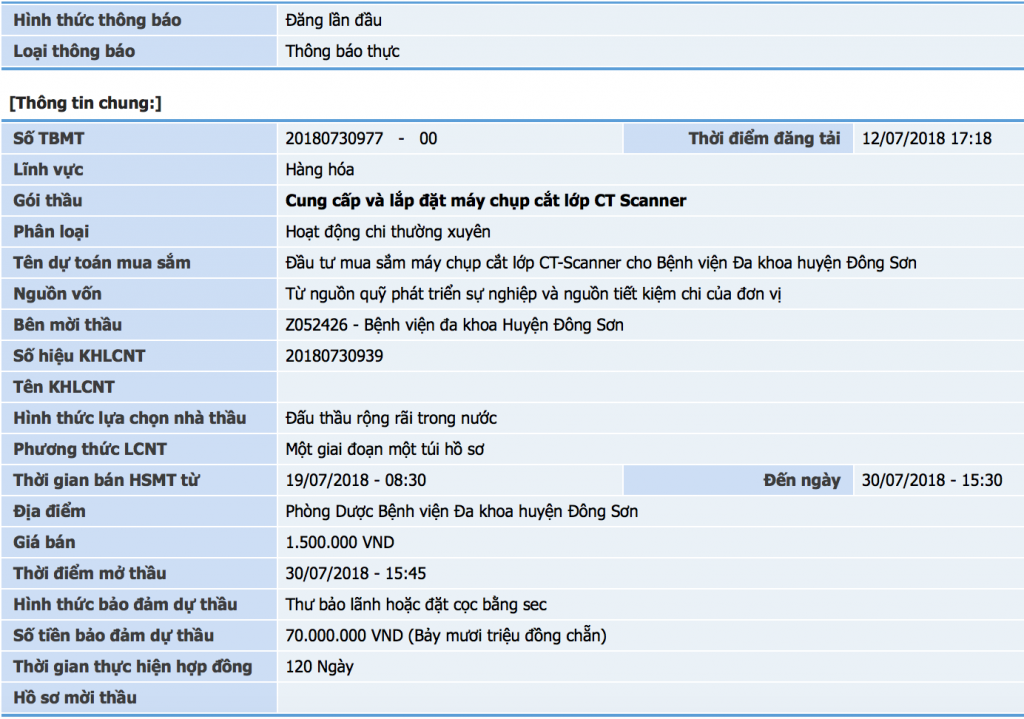Select 'Đấu thầu rộng rãi trong nước' value
The height and width of the screenshot is (719, 1024).
[391, 418]
